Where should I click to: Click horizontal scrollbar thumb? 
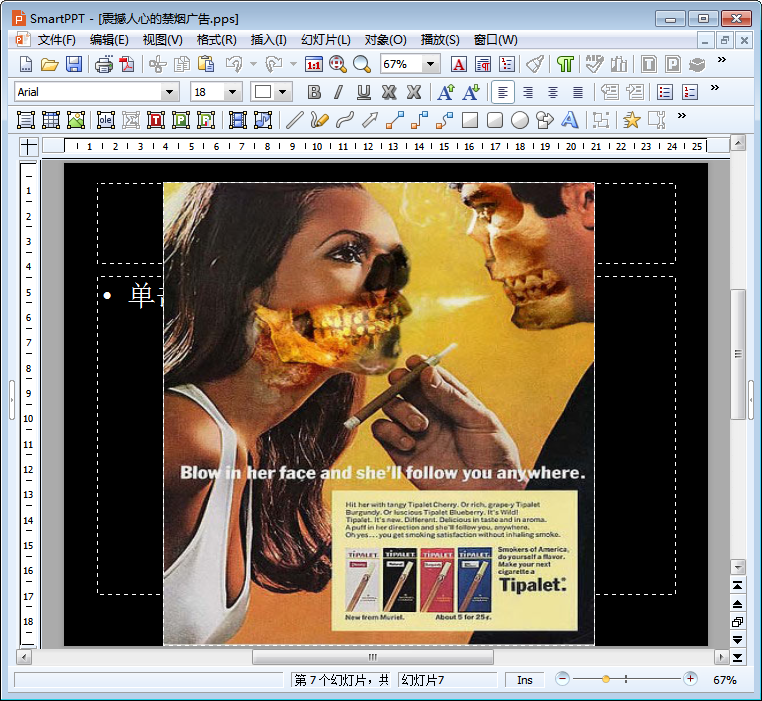373,657
